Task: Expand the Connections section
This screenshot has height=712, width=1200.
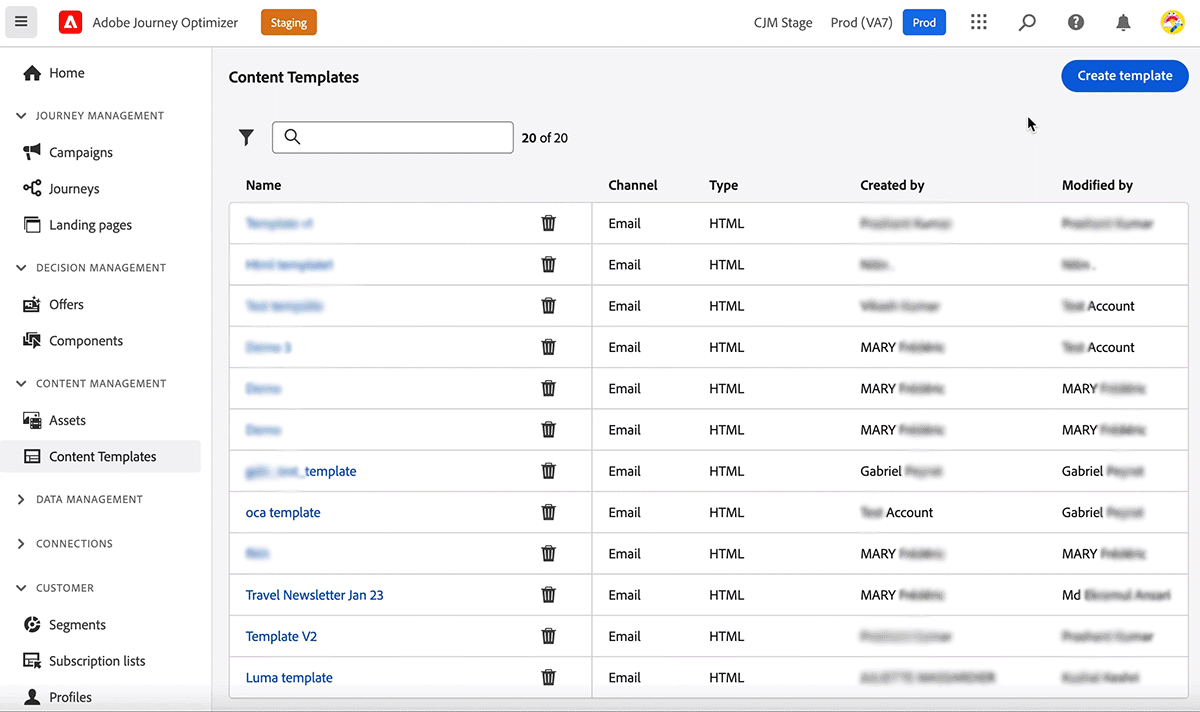Action: (x=21, y=544)
